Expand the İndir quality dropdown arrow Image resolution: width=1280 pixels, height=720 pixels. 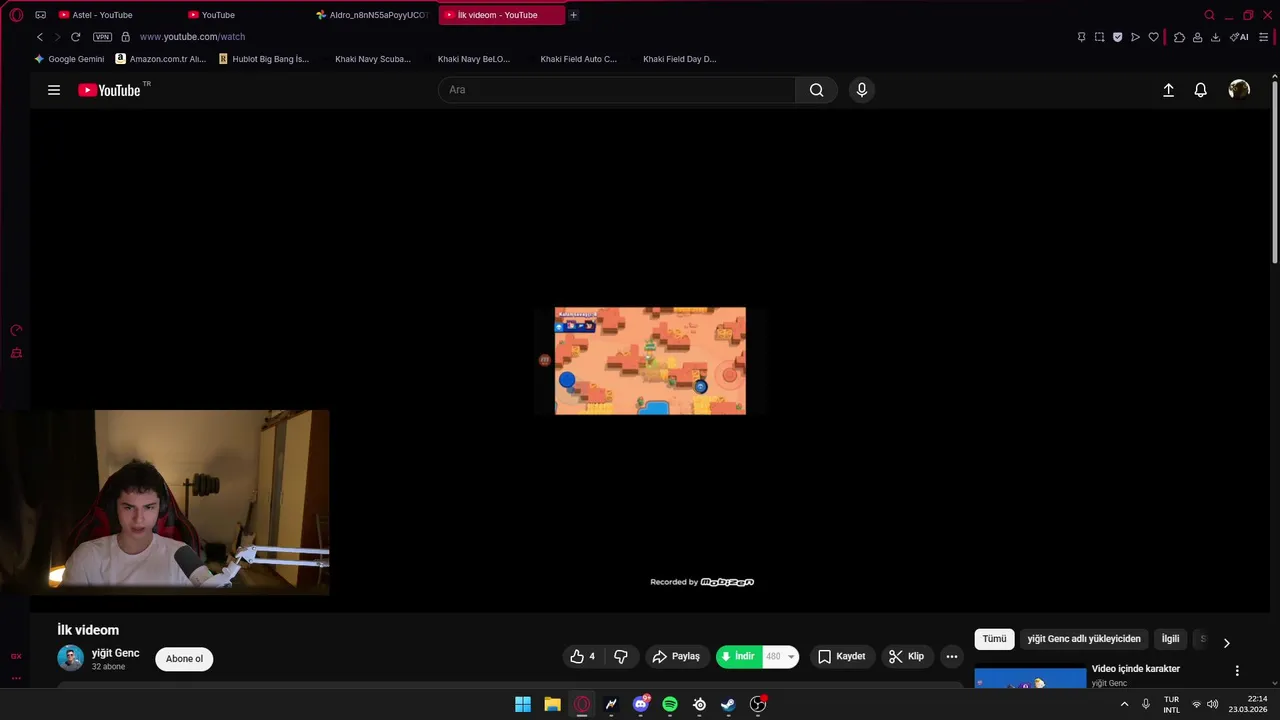click(x=791, y=657)
